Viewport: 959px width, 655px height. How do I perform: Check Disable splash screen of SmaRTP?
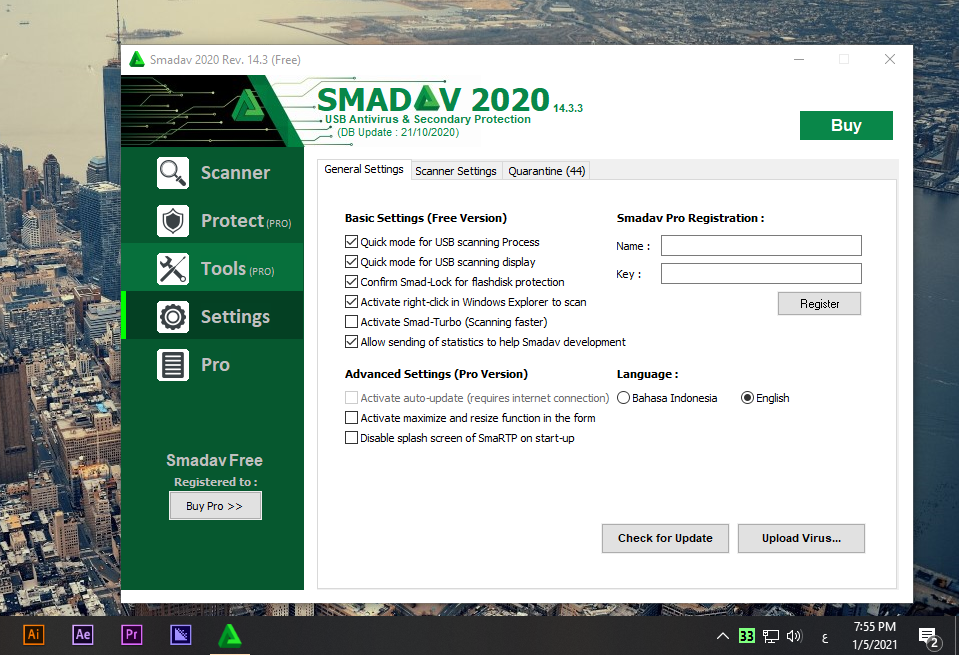[x=351, y=438]
